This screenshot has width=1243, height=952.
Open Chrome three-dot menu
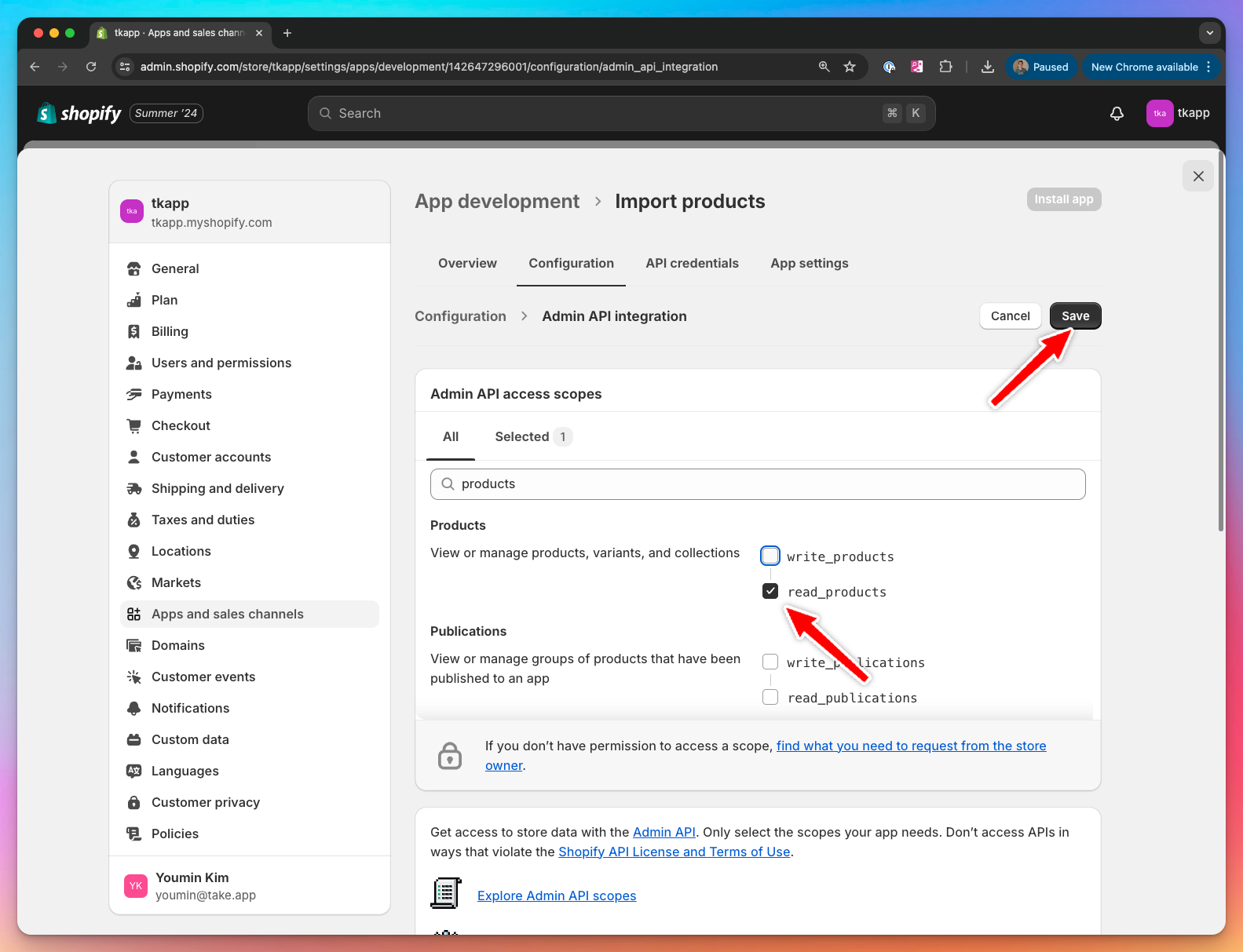point(1208,67)
